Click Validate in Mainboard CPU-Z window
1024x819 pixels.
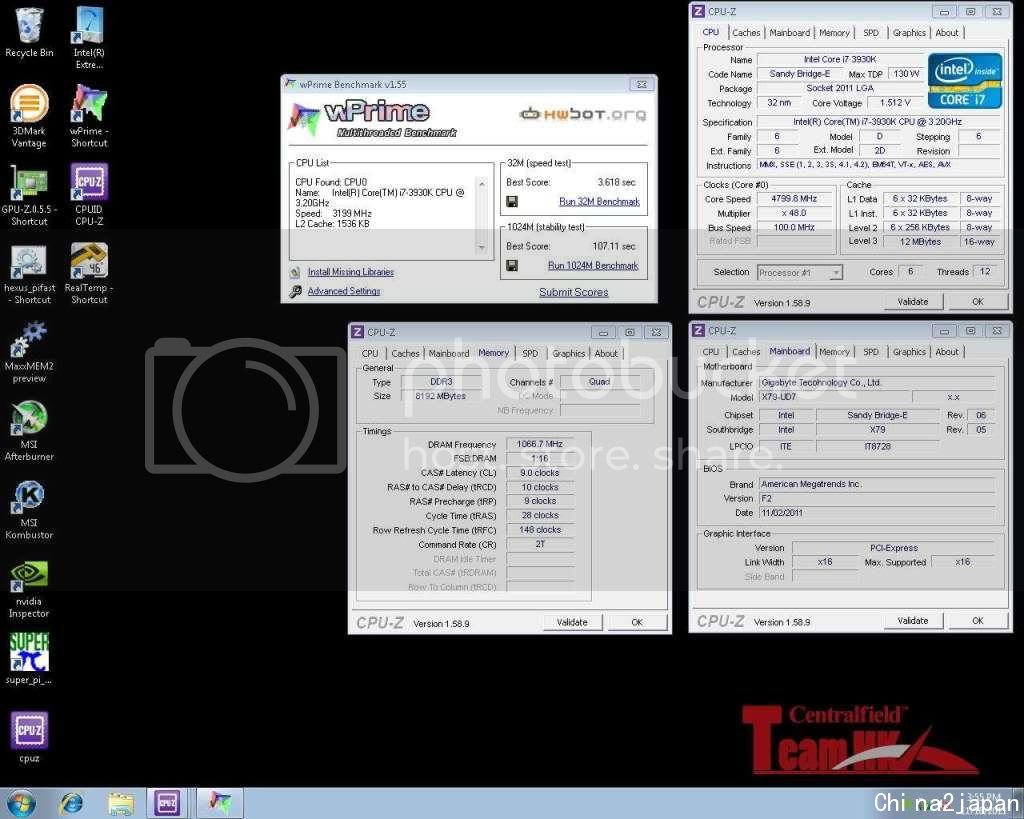coord(912,621)
